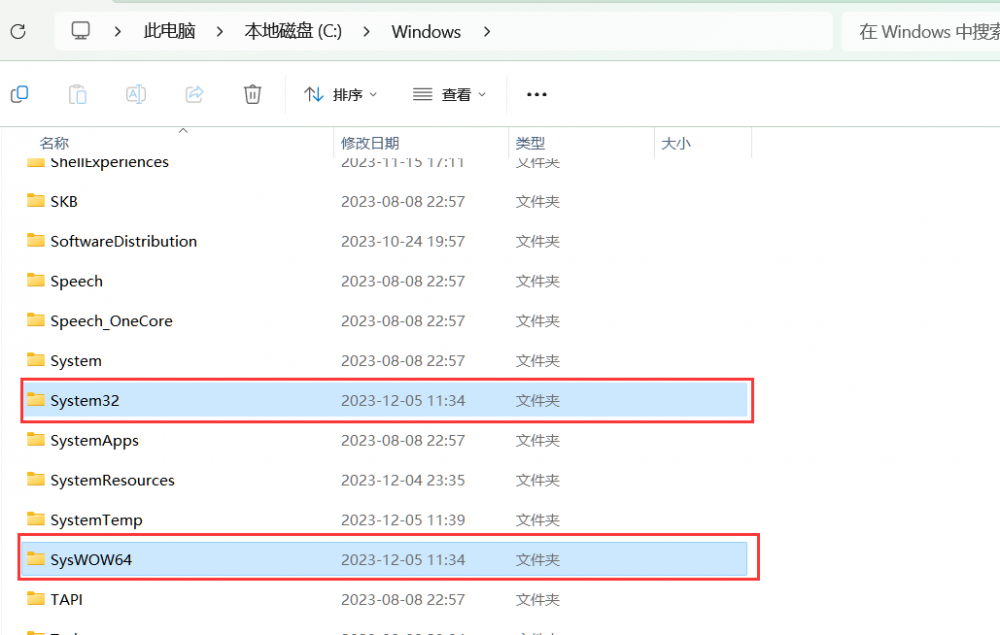The height and width of the screenshot is (635, 1000).
Task: Expand chevron after 此电脑 in breadcrumb
Action: [220, 32]
